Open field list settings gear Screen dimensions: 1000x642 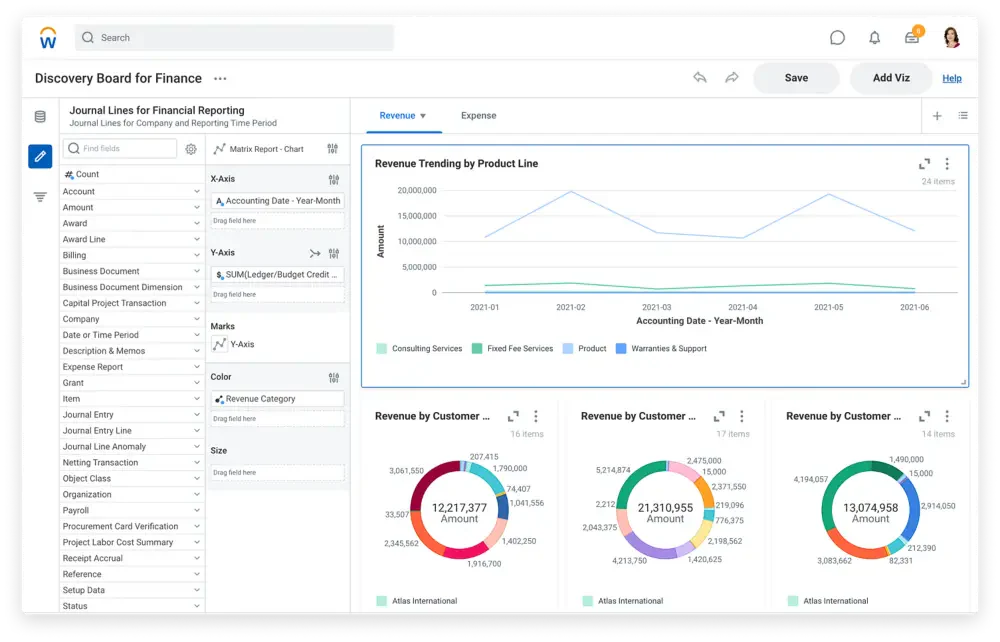pos(191,149)
